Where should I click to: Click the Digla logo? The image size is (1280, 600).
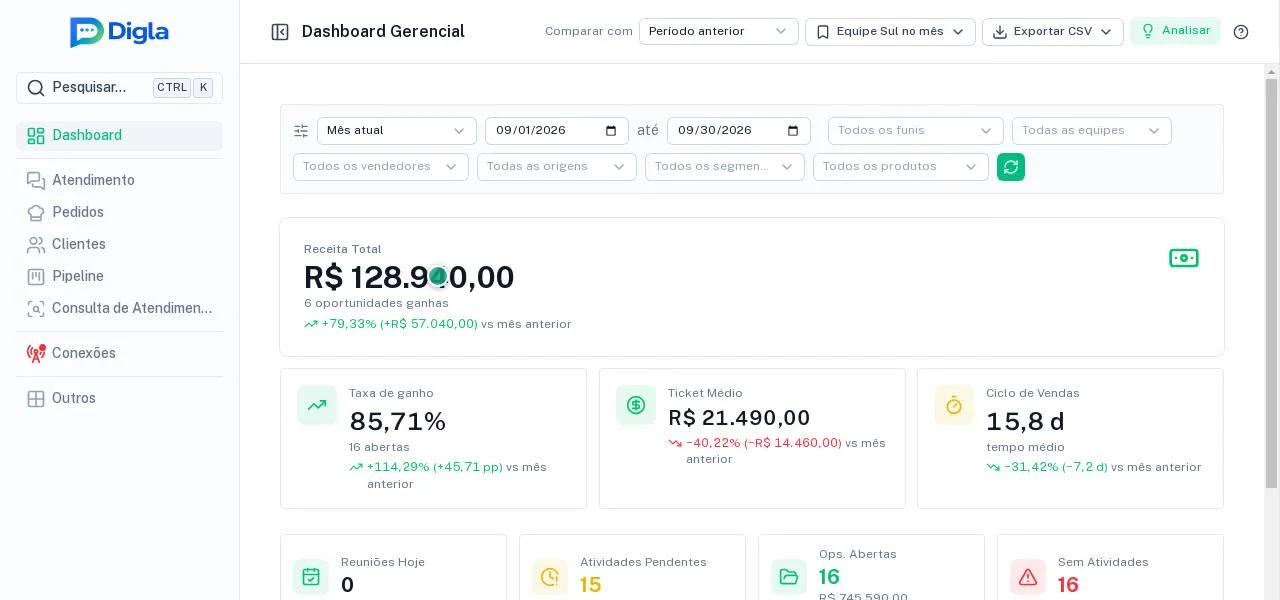coord(119,32)
